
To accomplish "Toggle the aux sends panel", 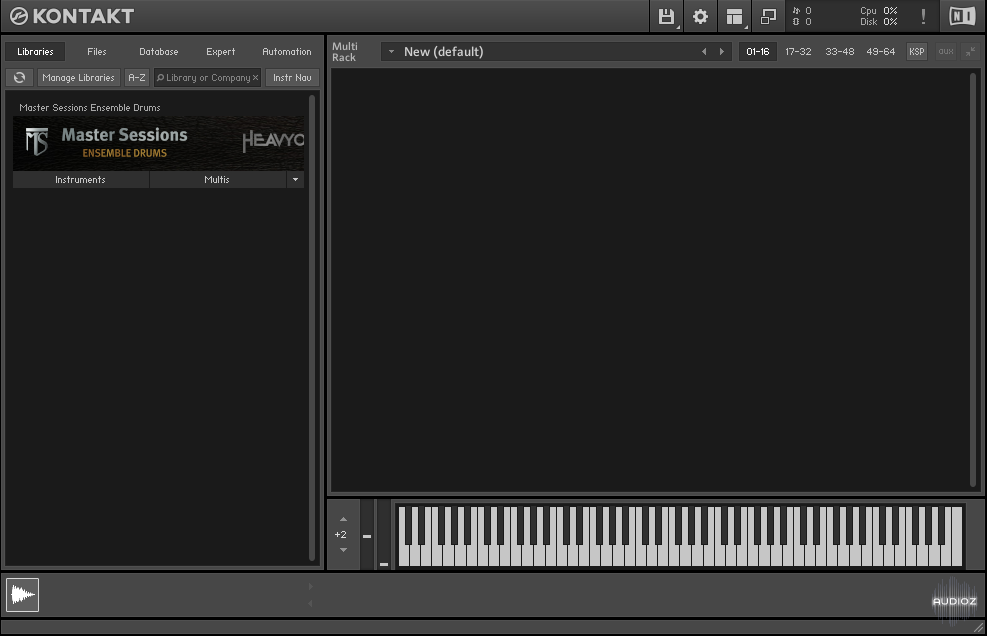I will point(945,52).
